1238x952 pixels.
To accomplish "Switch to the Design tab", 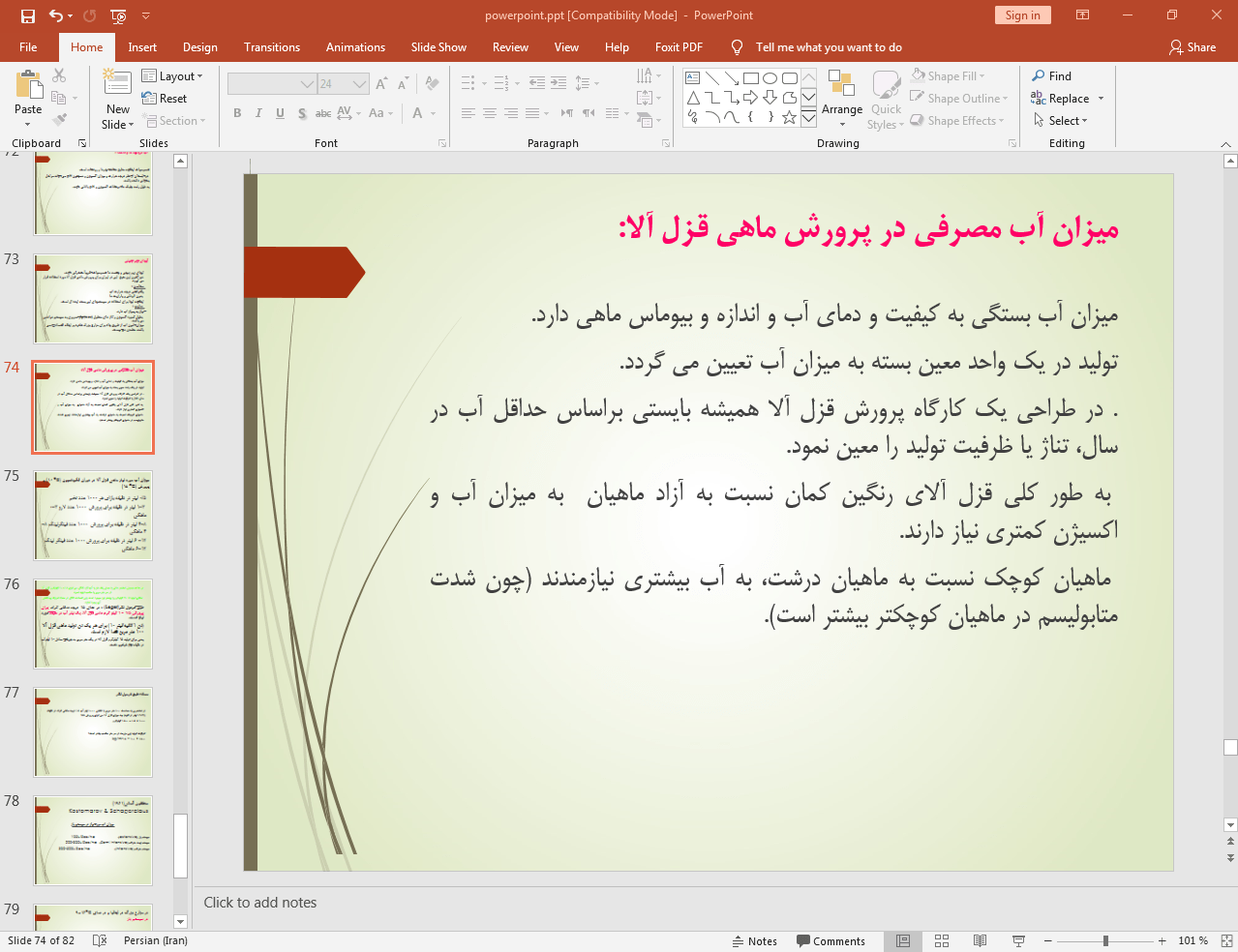I will coord(200,47).
